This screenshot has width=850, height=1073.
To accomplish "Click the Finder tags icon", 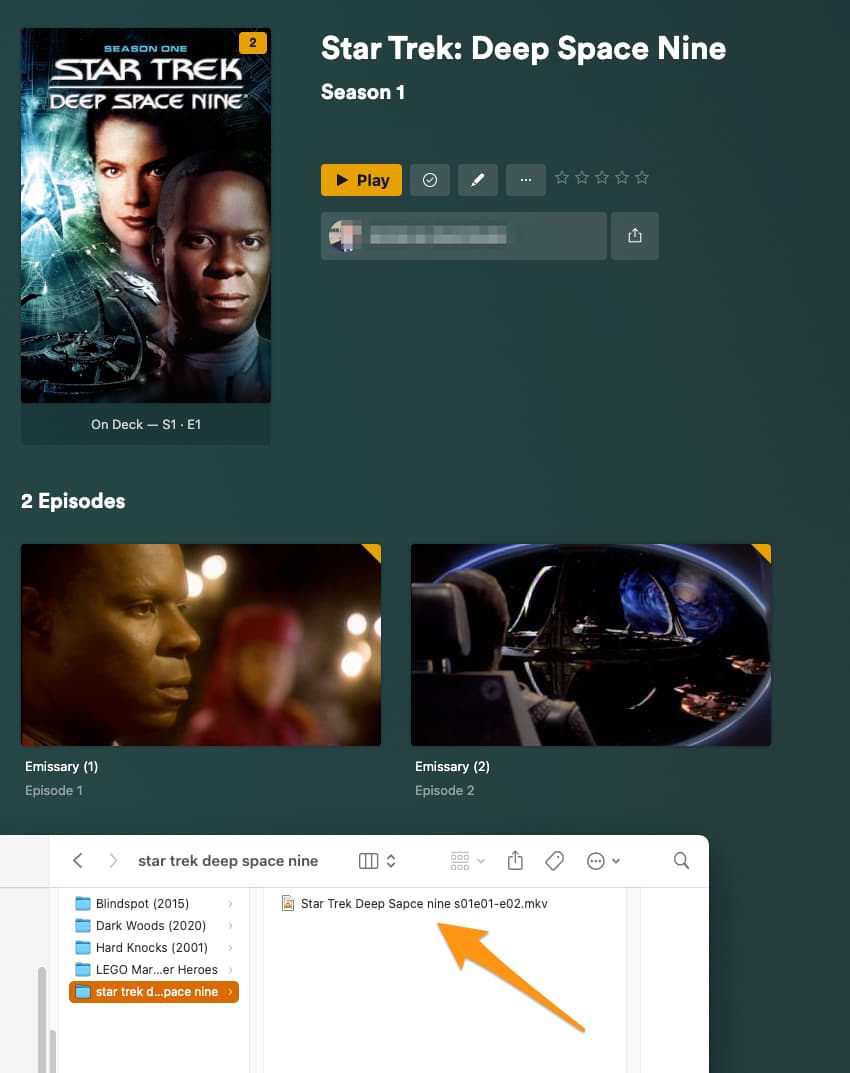I will pyautogui.click(x=554, y=861).
